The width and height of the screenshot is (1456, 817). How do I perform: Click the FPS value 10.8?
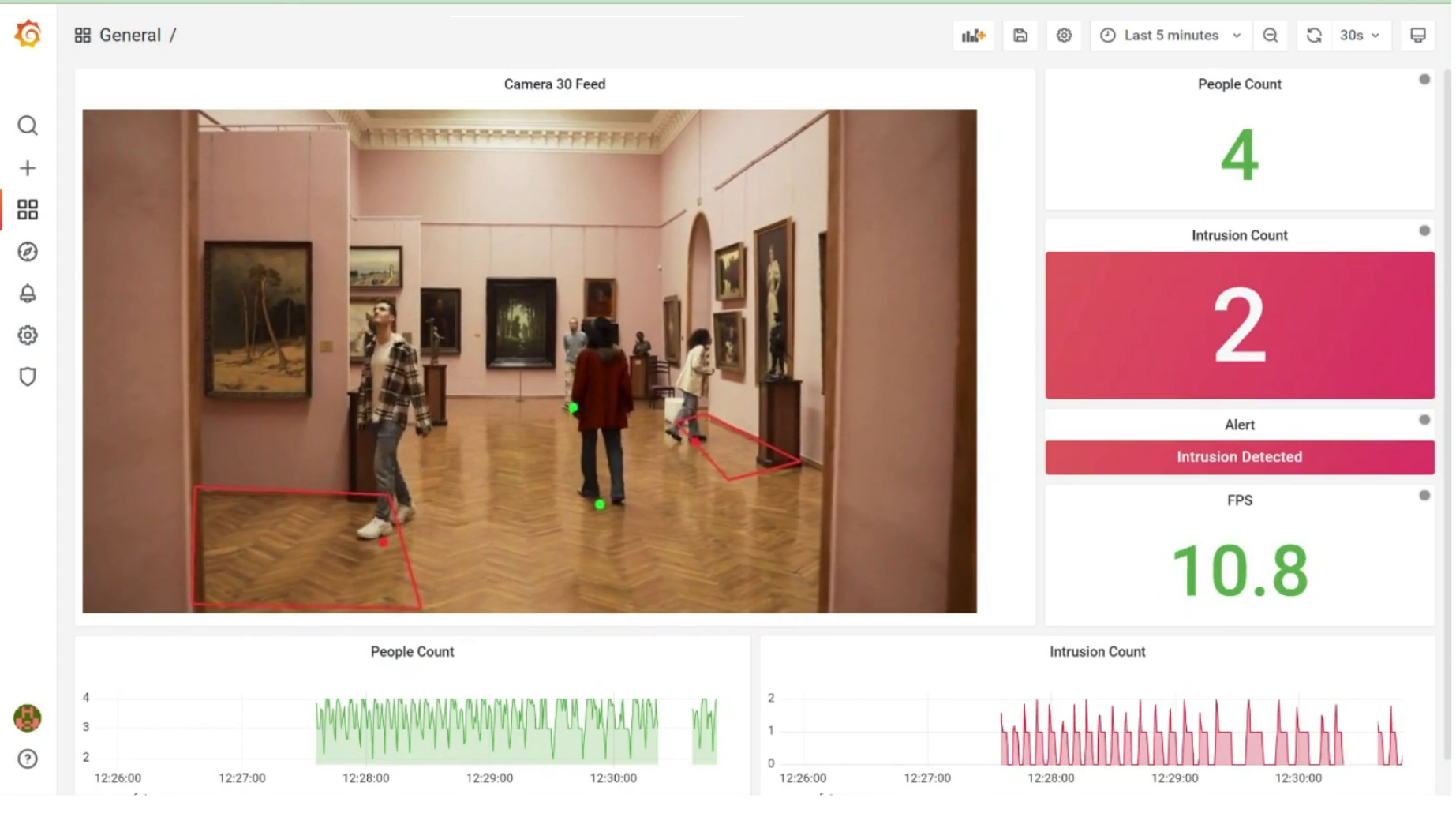[1239, 571]
